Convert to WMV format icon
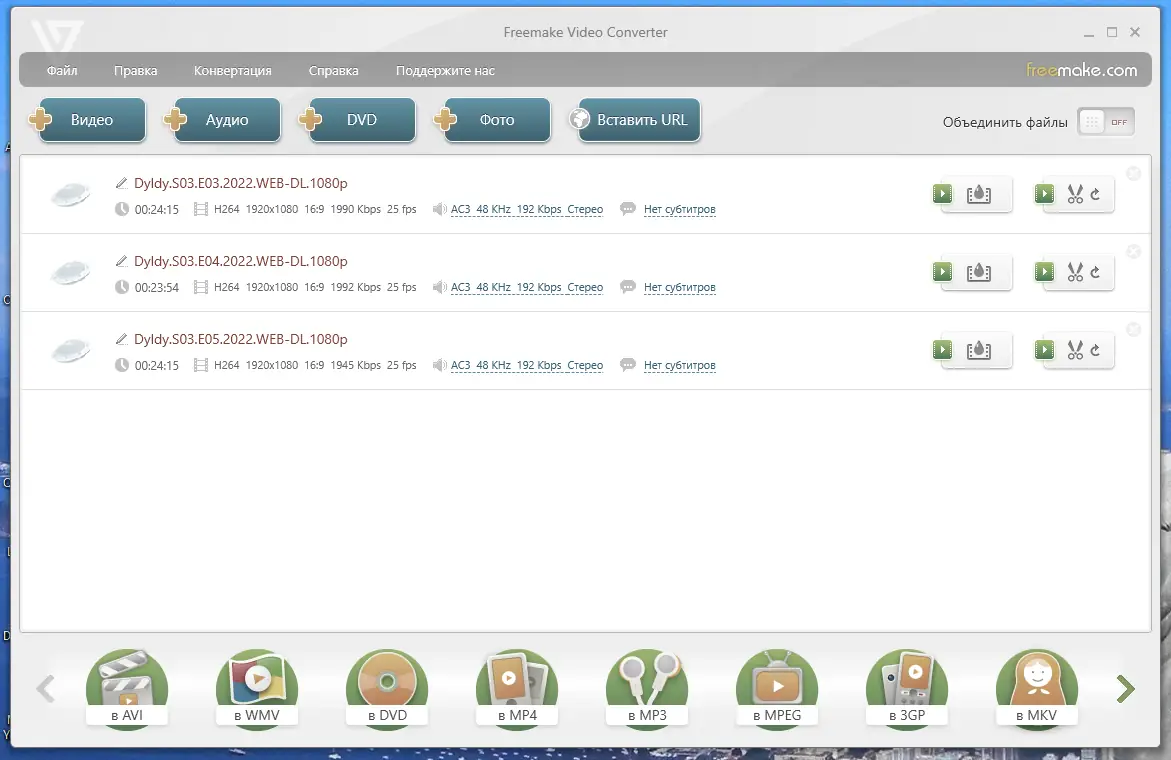 (257, 688)
